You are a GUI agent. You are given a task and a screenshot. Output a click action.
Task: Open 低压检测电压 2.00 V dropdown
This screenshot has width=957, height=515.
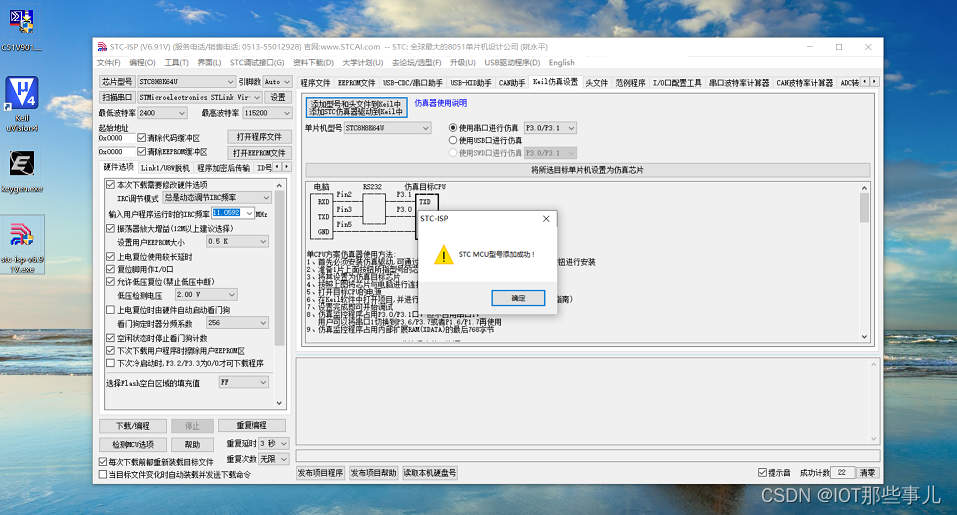click(206, 295)
